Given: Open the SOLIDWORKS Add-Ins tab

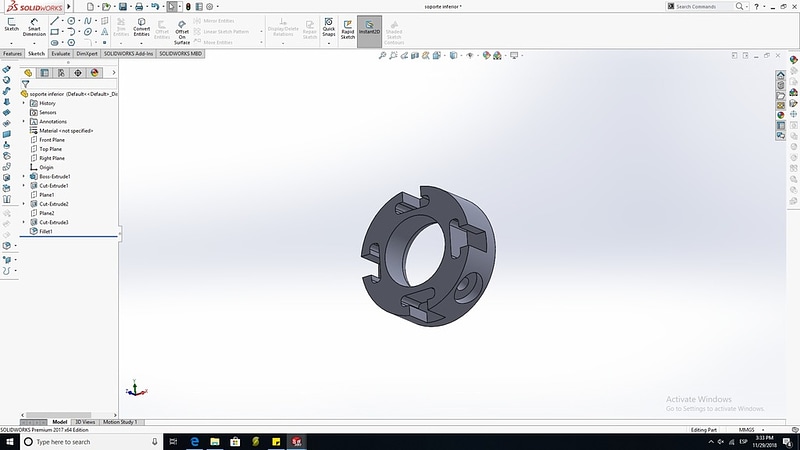Looking at the screenshot, I should pos(128,54).
